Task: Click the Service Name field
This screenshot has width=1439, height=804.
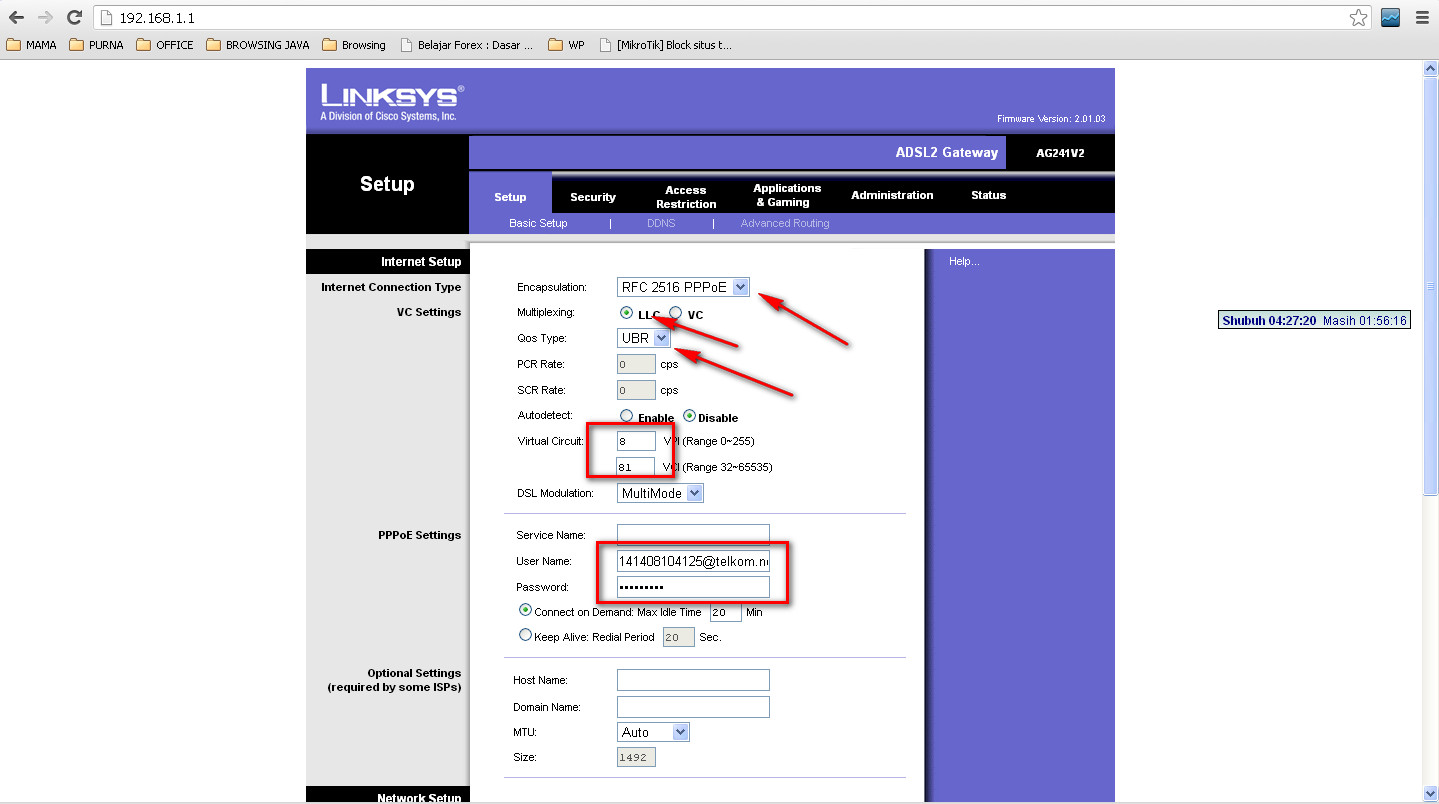Action: pyautogui.click(x=693, y=535)
